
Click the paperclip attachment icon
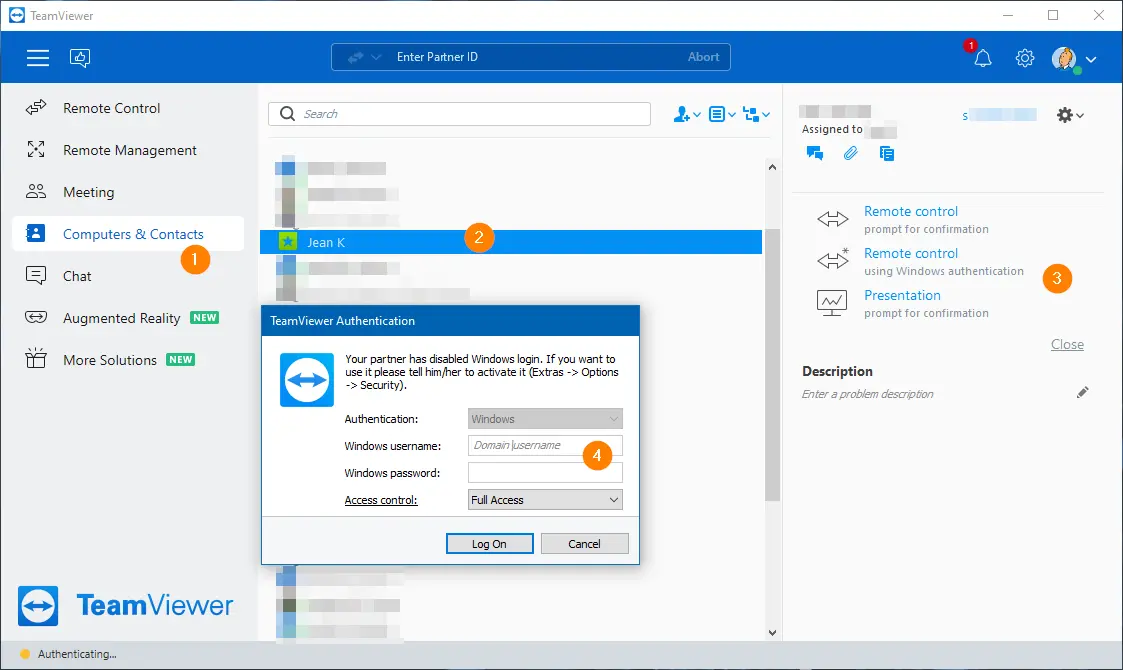point(850,153)
